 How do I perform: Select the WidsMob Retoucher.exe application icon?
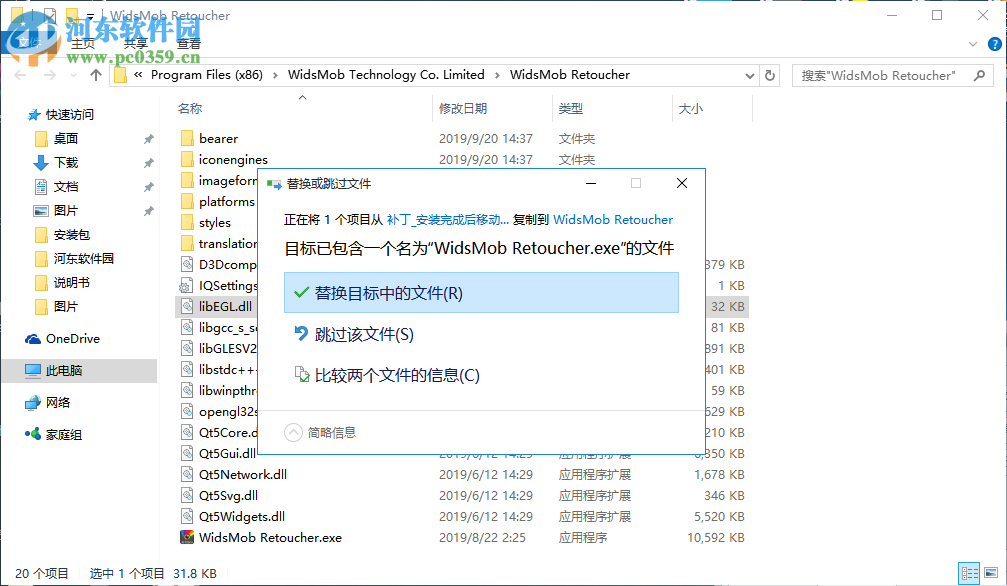click(188, 537)
